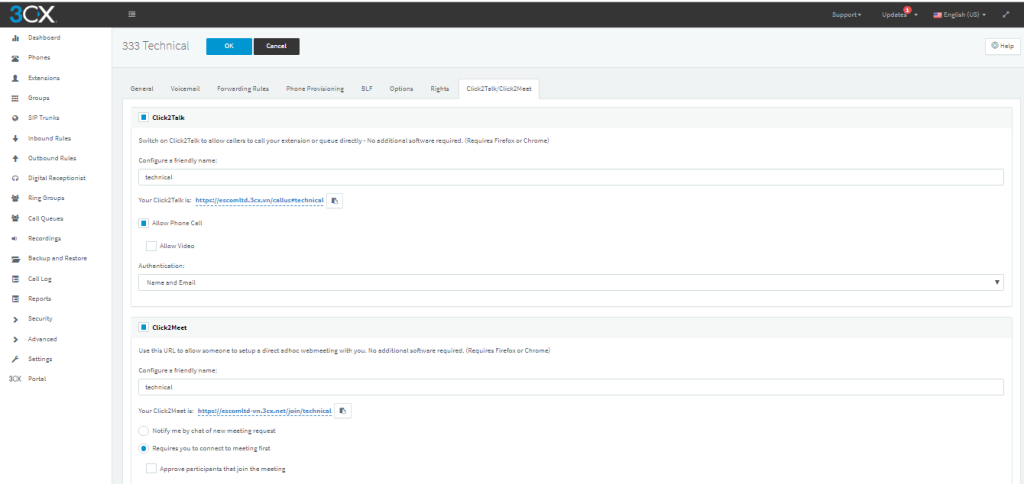This screenshot has height=484, width=1024.
Task: Toggle the hamburger menu icon
Action: [132, 14]
